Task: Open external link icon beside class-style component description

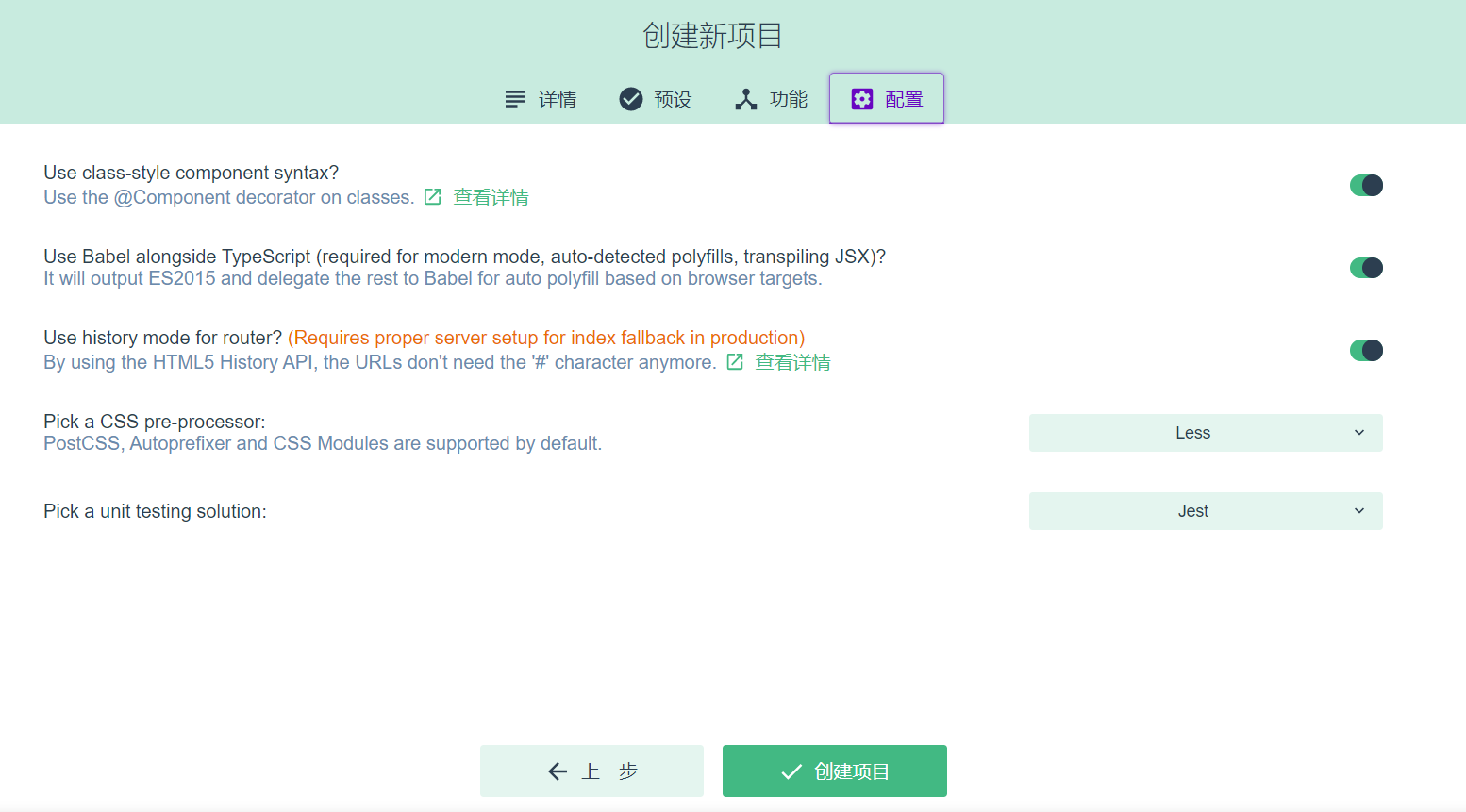Action: click(x=432, y=196)
